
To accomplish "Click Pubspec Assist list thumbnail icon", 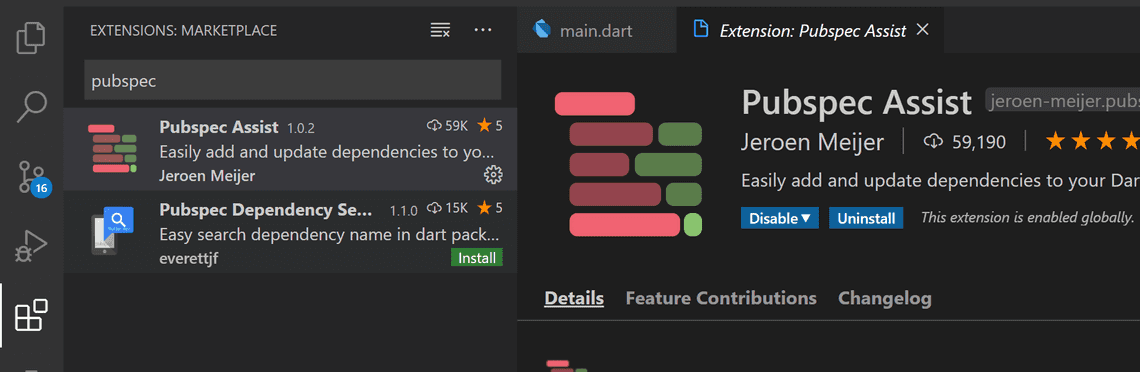I will click(113, 149).
